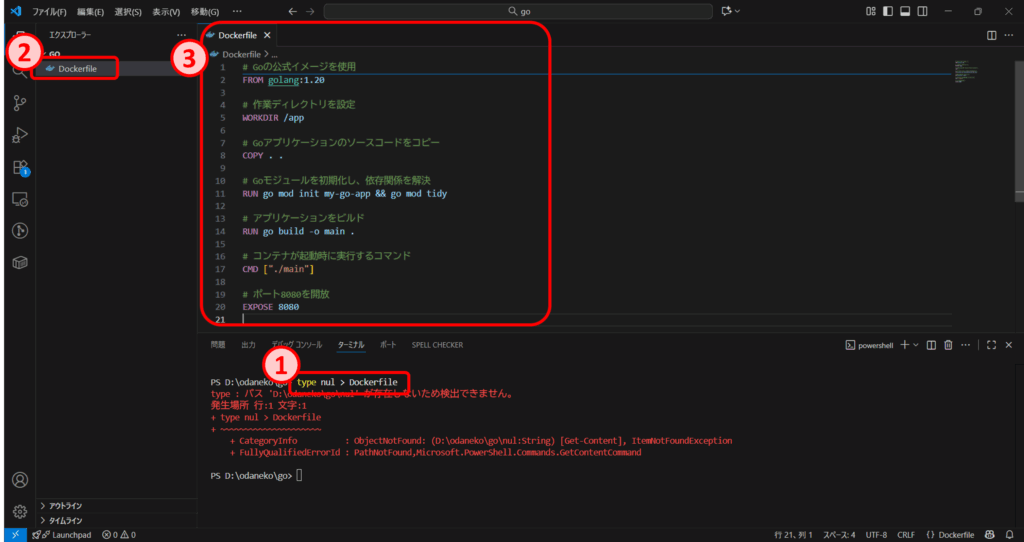Expand the アウトライン section

click(x=66, y=506)
